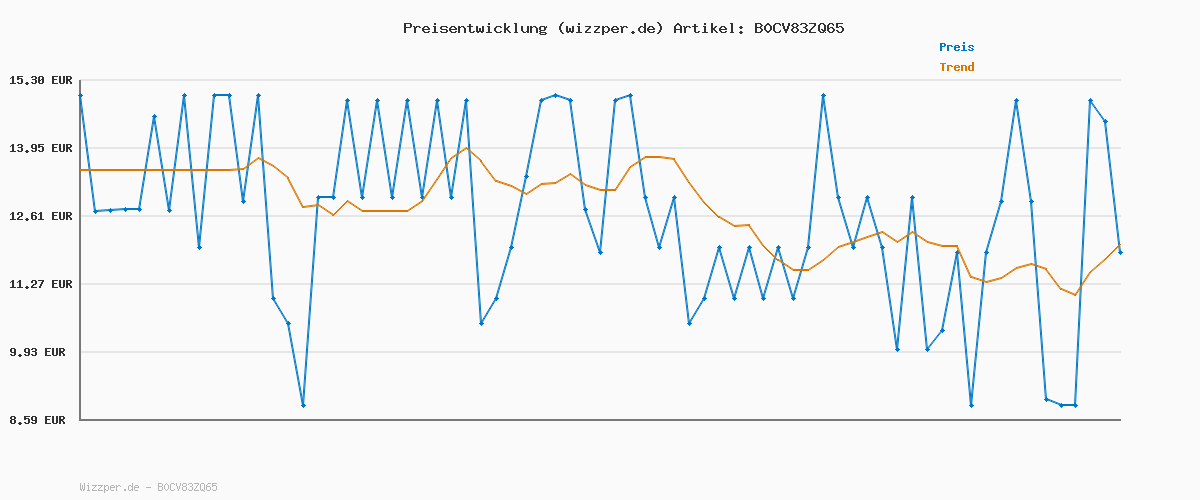Click the "Trend" legend label
1200x500 pixels.
(x=956, y=67)
